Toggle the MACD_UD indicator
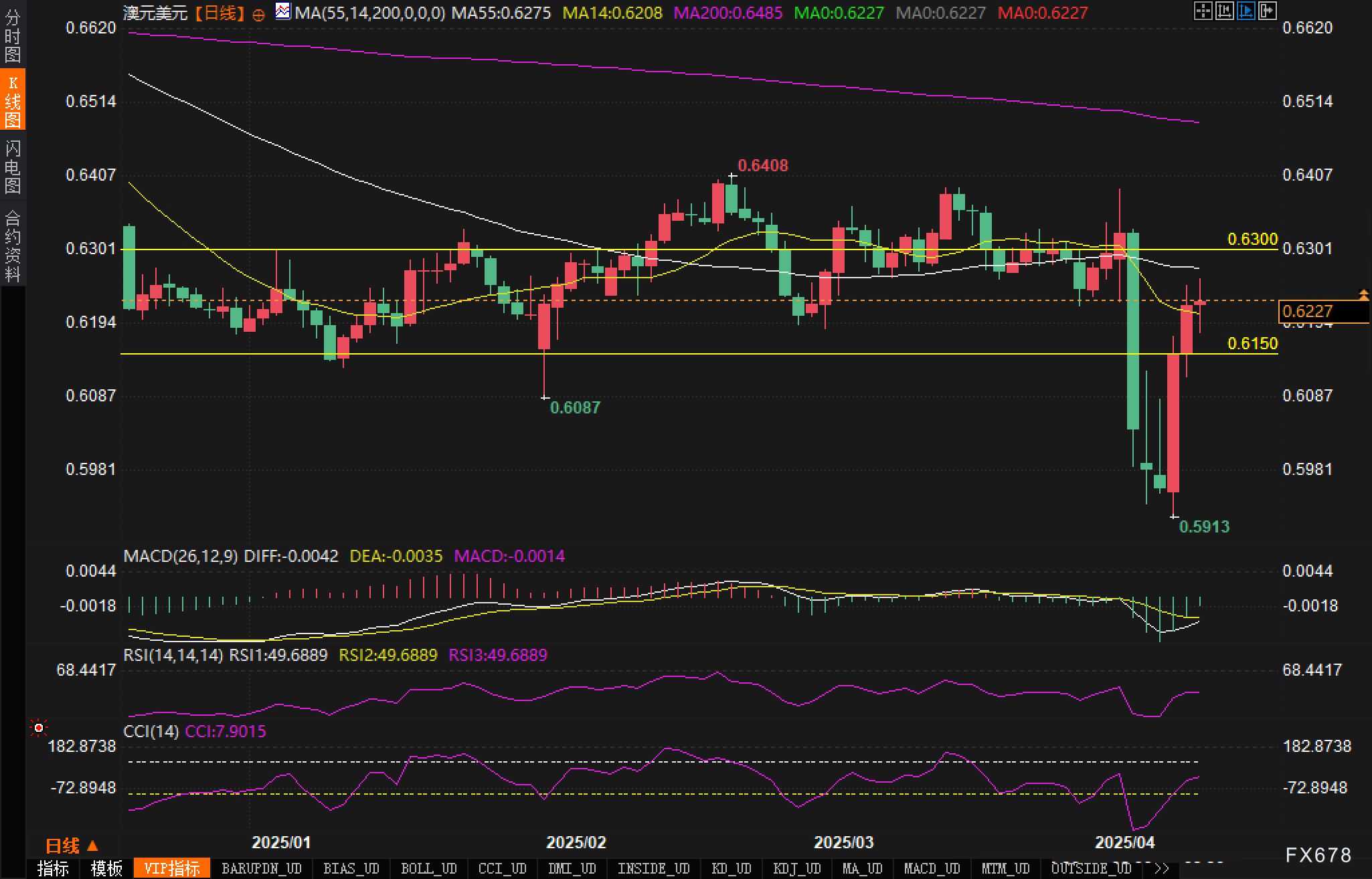The height and width of the screenshot is (879, 1372). tap(932, 868)
